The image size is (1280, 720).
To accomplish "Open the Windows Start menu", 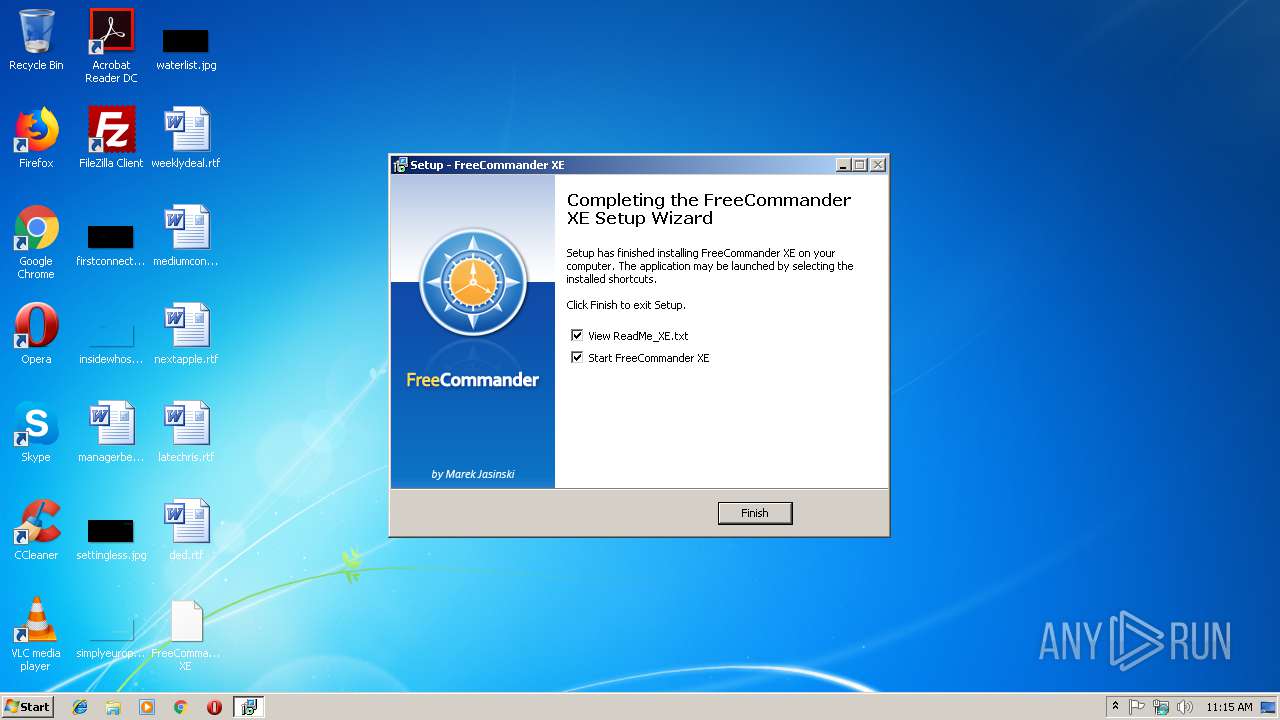I will point(28,706).
